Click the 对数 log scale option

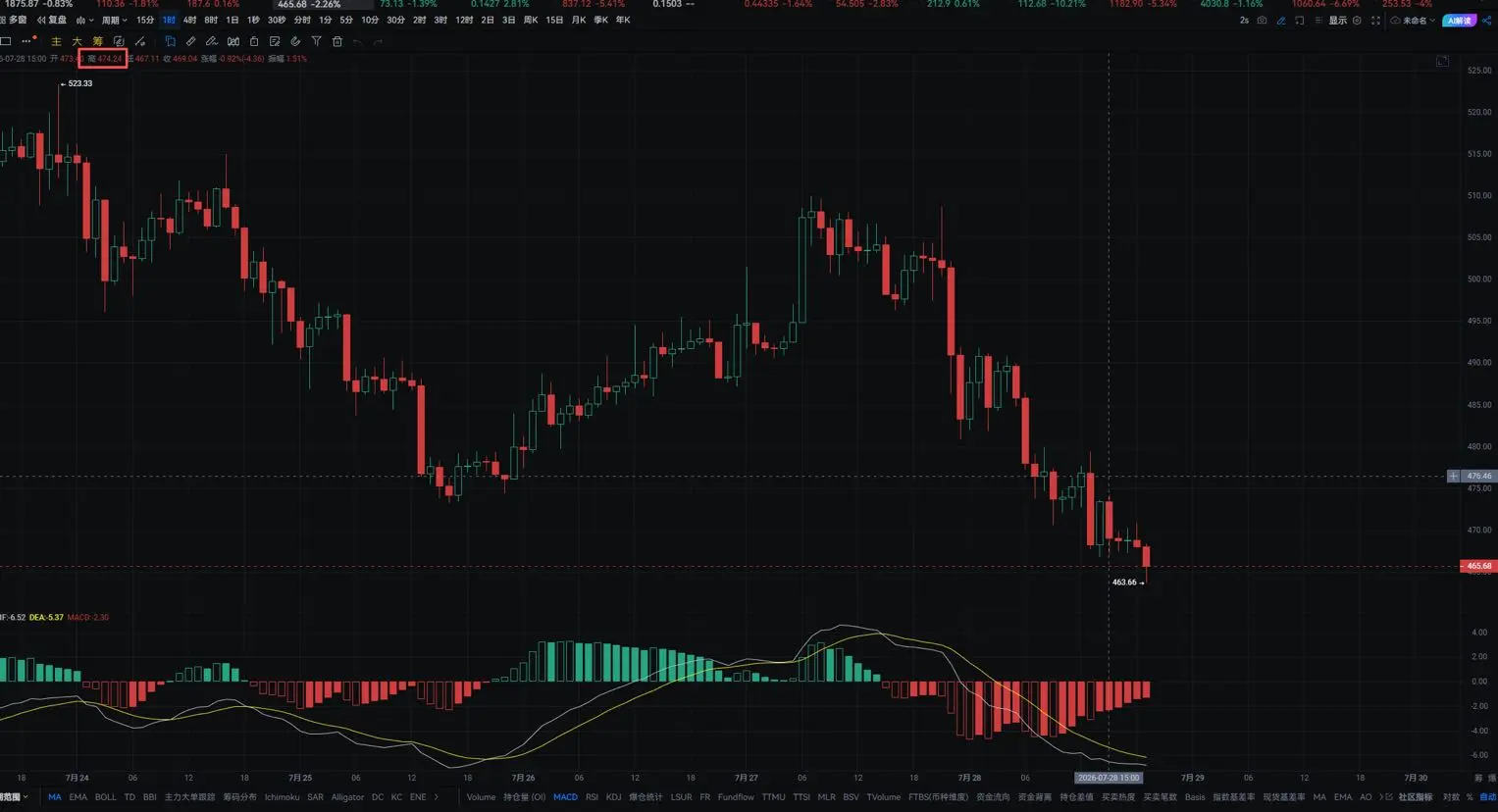point(1451,797)
